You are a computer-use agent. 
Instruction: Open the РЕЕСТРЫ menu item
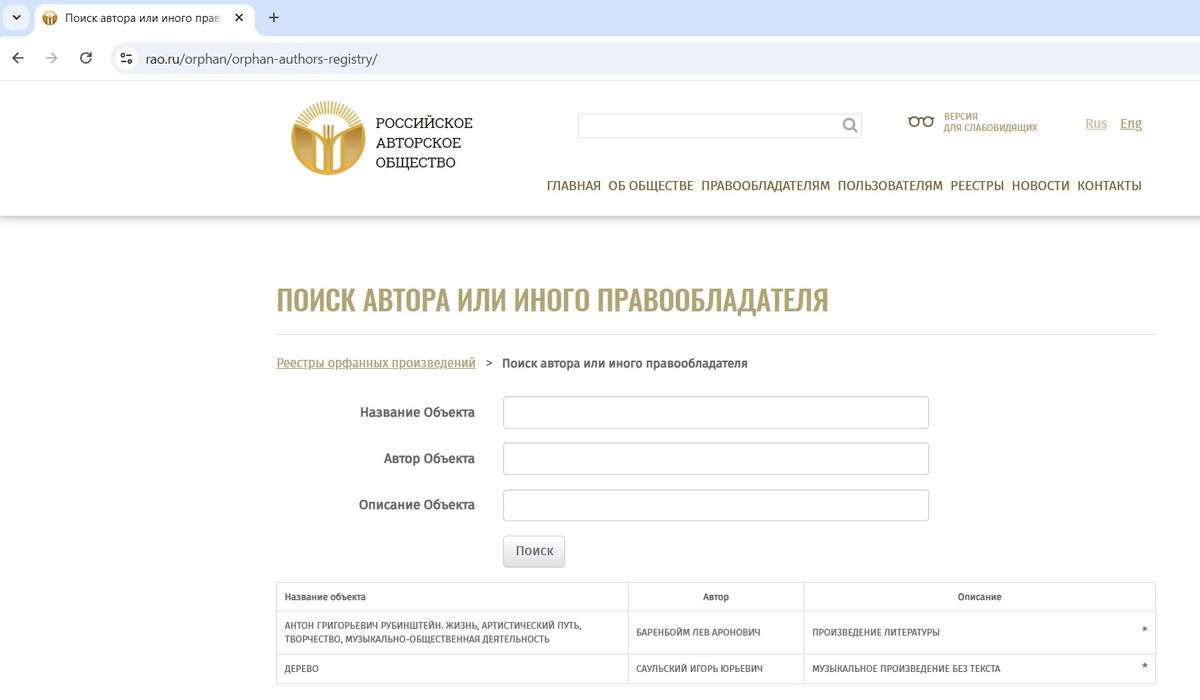click(977, 185)
